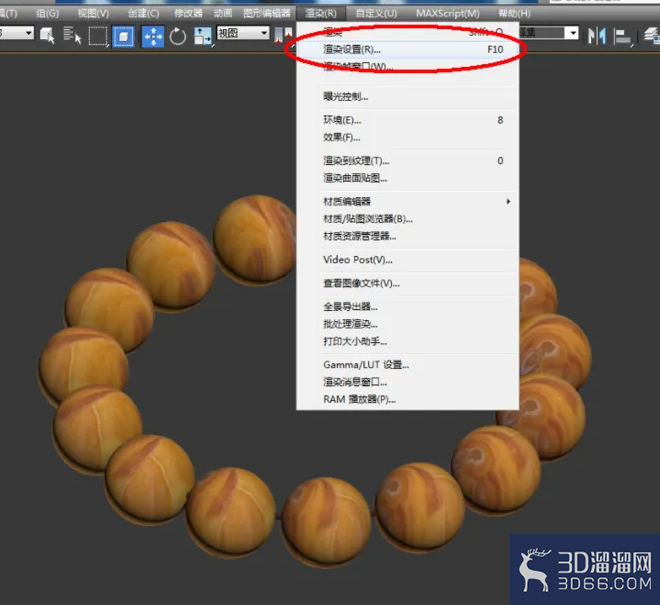Open the MAXScript(M) menu

coord(447,13)
